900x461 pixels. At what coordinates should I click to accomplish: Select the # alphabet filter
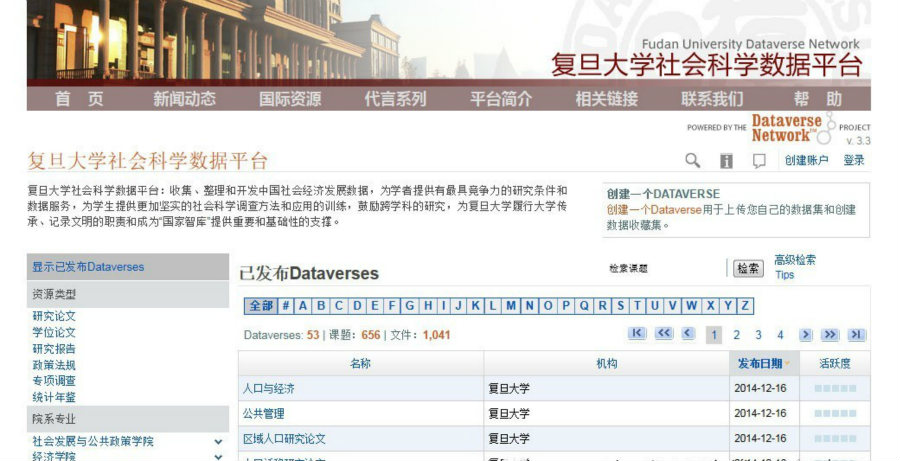pyautogui.click(x=285, y=306)
